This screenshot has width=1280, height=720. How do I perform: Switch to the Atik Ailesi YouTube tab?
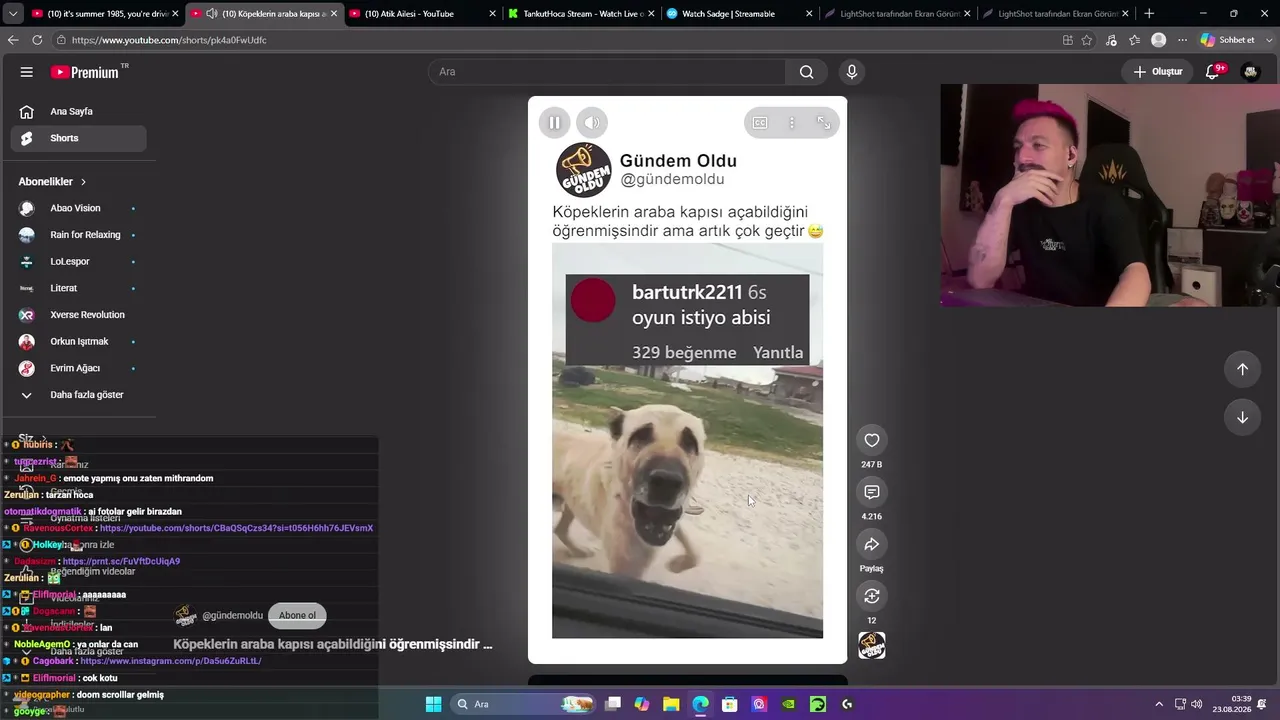click(x=420, y=14)
